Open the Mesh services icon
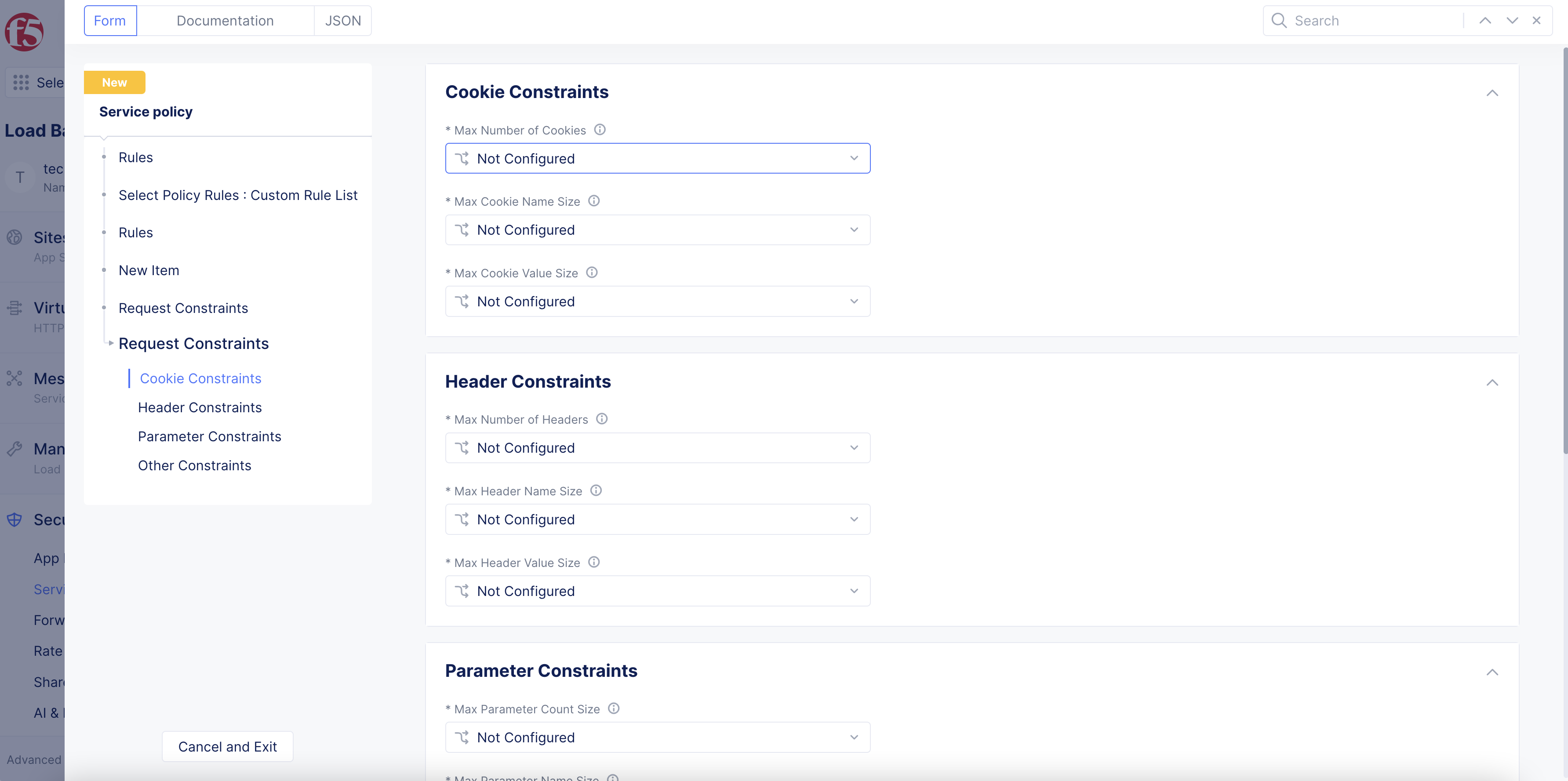The image size is (1568, 781). pyautogui.click(x=14, y=378)
